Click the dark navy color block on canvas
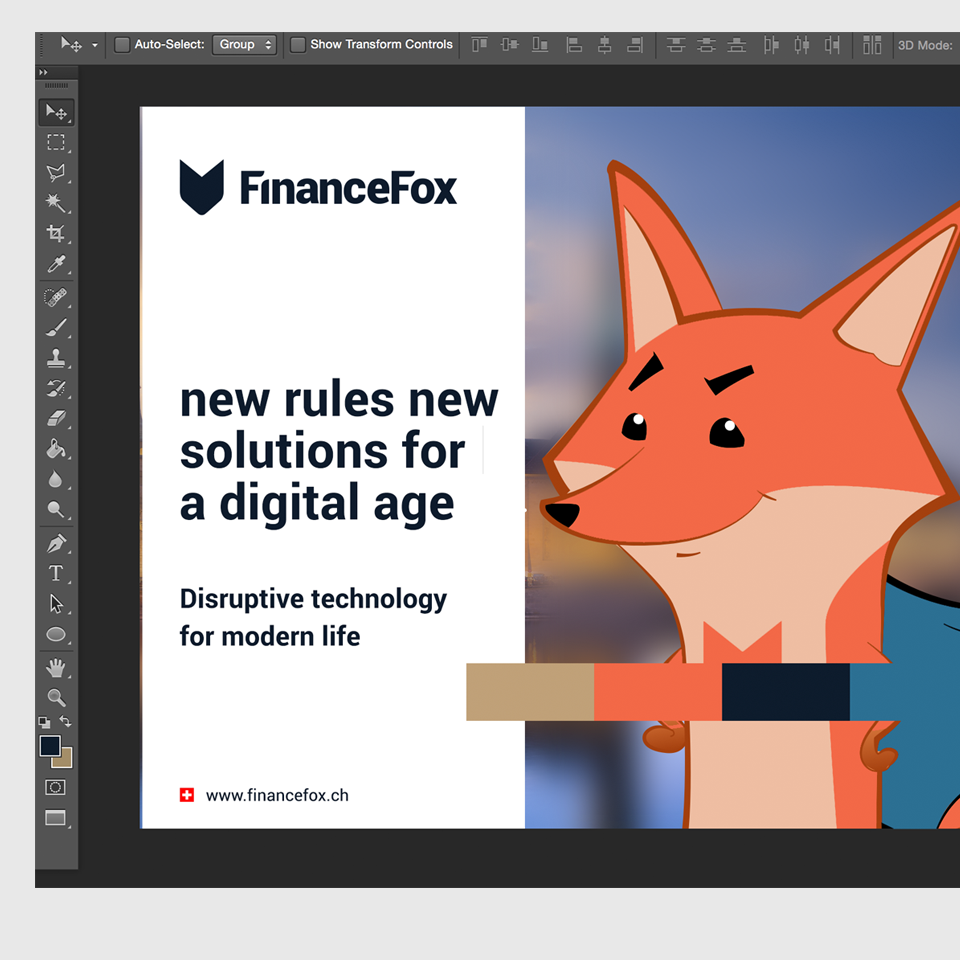This screenshot has height=960, width=960. [x=786, y=692]
